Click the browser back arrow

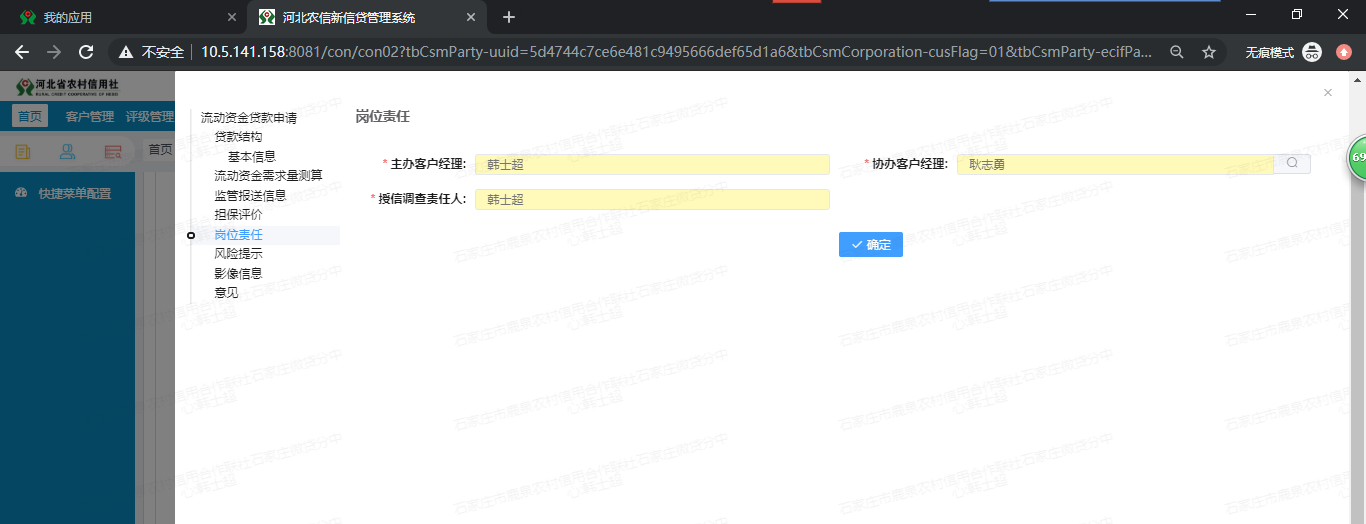[x=22, y=52]
